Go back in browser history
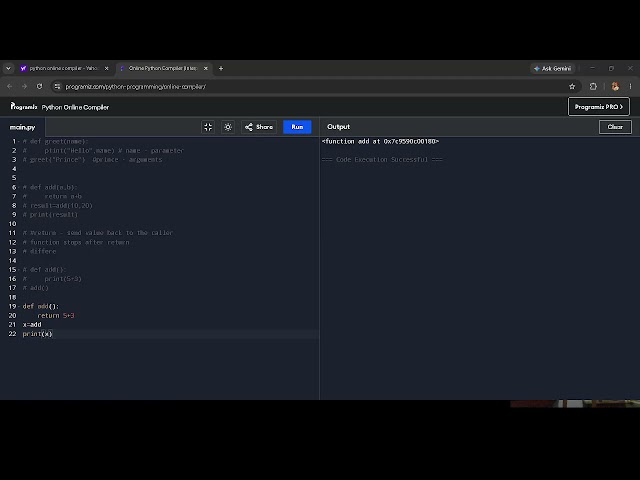Screen dimensions: 640x480 [9, 87]
